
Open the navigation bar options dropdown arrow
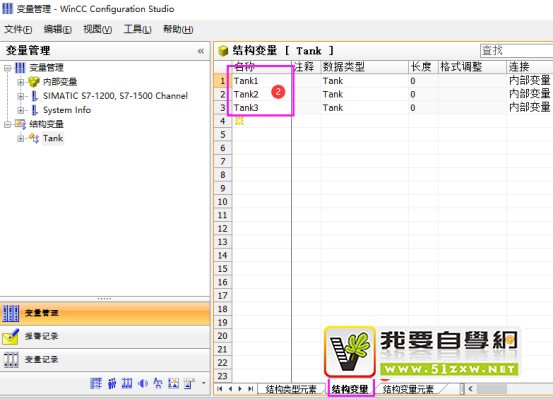pos(203,383)
